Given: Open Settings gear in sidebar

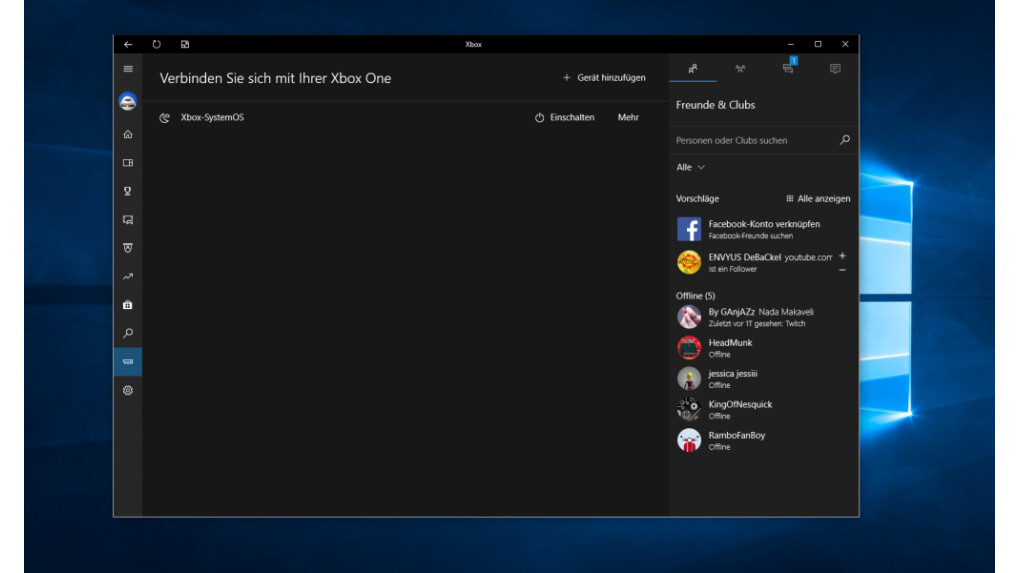Looking at the screenshot, I should tap(128, 391).
